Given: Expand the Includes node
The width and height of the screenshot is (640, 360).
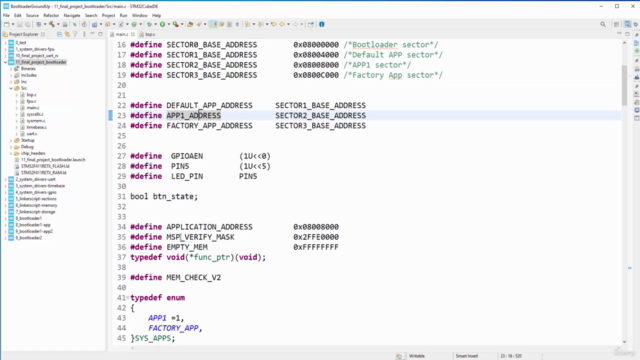Looking at the screenshot, I should [x=11, y=75].
